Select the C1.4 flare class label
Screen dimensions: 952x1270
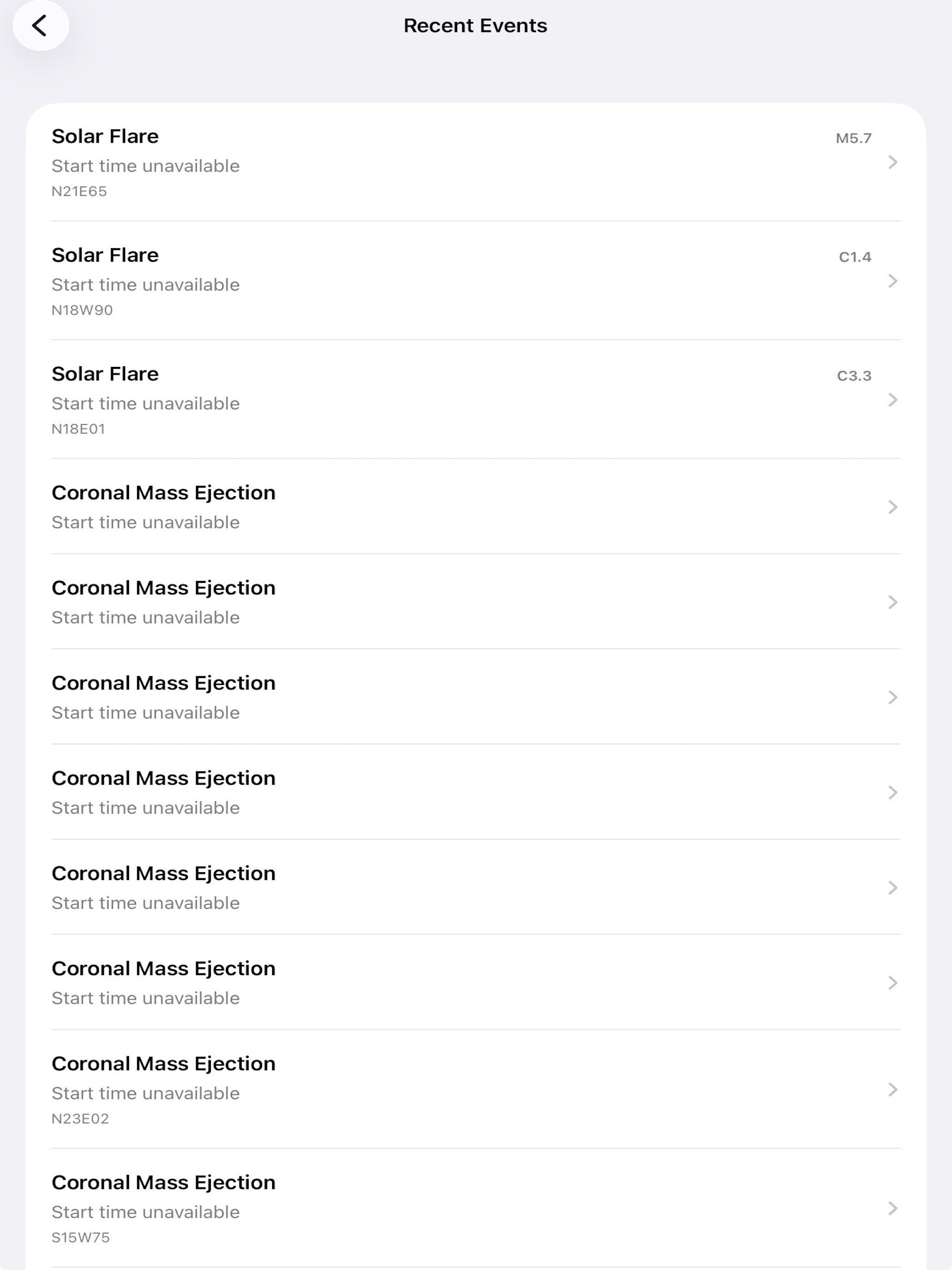coord(855,257)
